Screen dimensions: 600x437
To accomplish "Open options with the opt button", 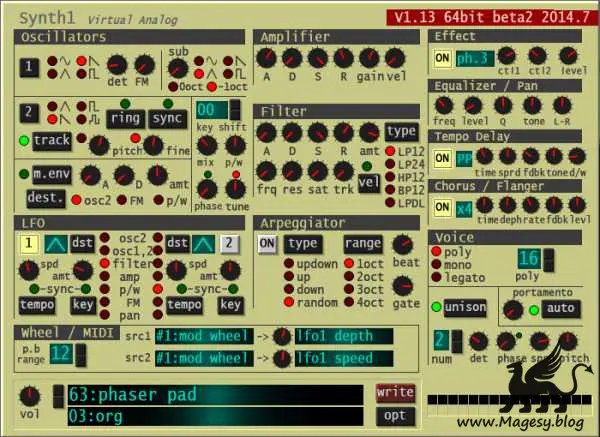I will click(x=395, y=416).
